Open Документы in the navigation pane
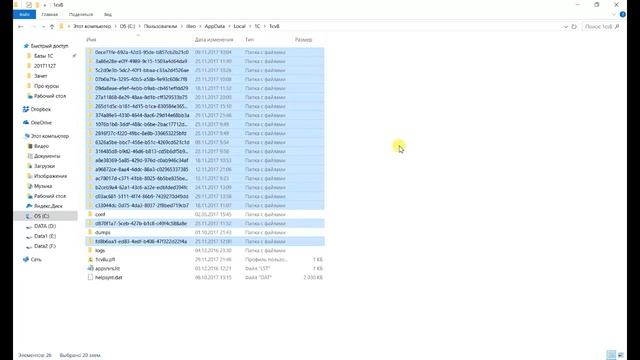The image size is (640, 360). click(x=47, y=156)
